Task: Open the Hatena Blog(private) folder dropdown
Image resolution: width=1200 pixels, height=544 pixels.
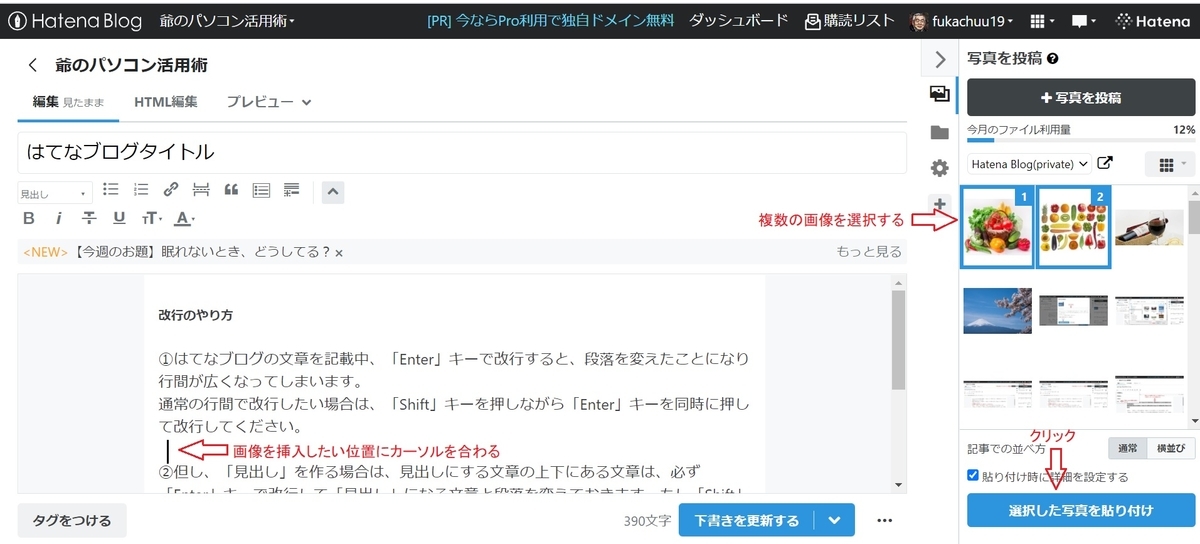Action: 1029,164
